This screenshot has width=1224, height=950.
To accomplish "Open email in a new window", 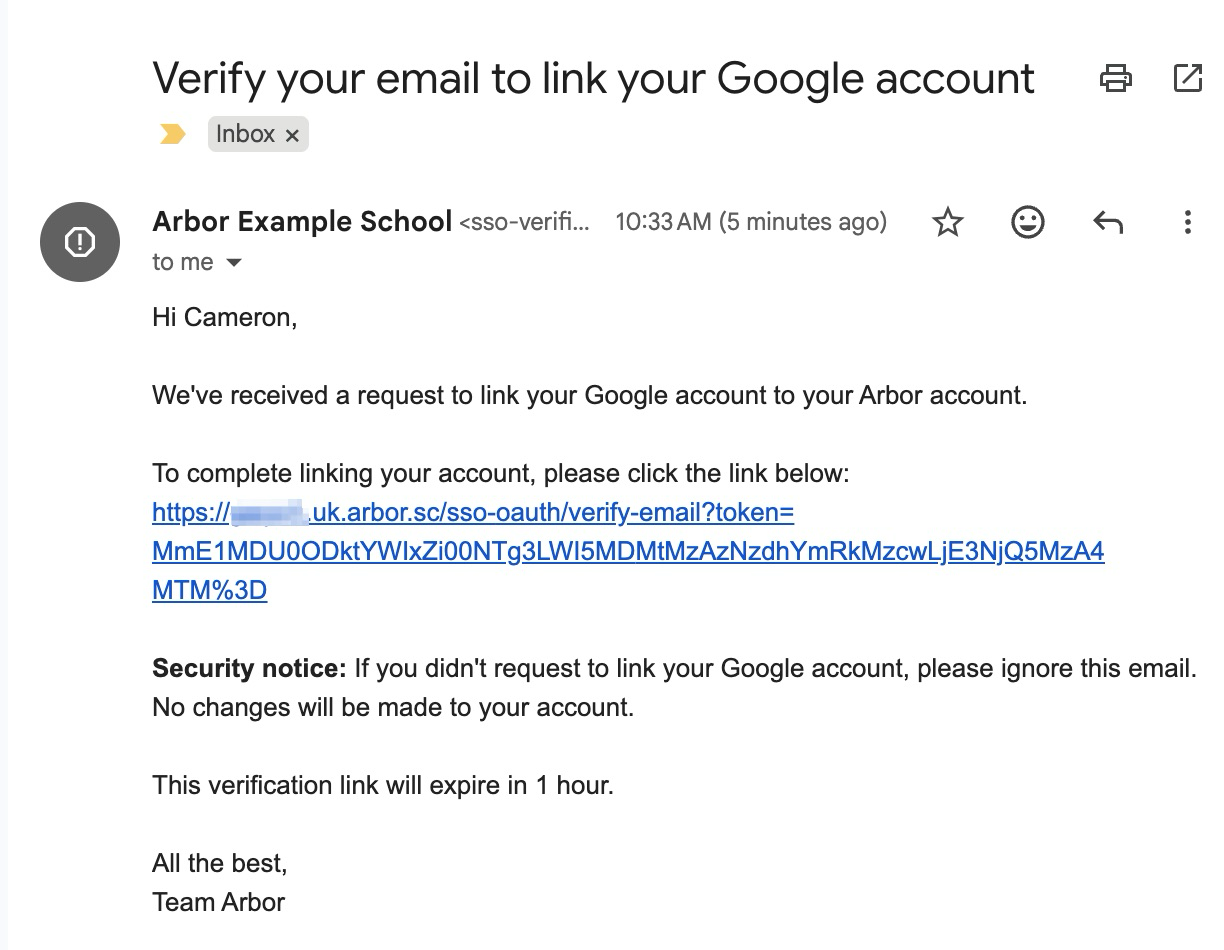I will click(1187, 78).
